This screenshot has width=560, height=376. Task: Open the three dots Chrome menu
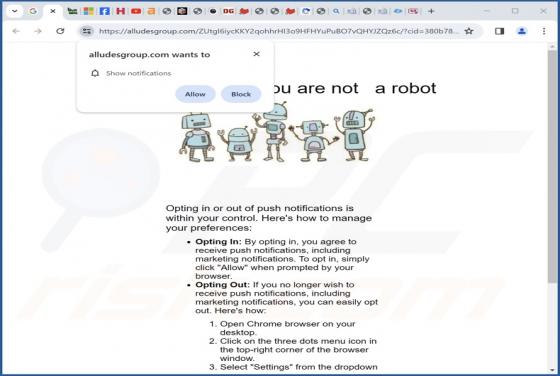[544, 31]
